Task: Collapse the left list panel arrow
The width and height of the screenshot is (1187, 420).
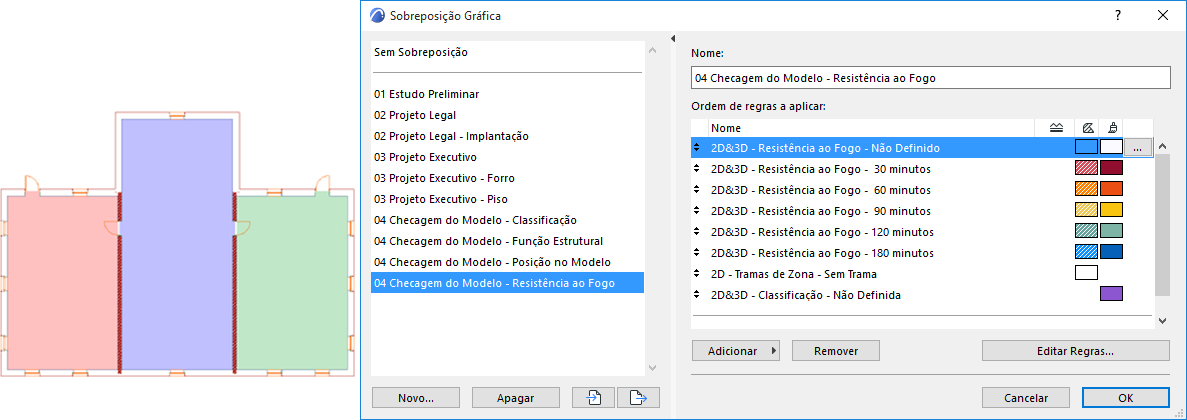Action: coord(673,39)
